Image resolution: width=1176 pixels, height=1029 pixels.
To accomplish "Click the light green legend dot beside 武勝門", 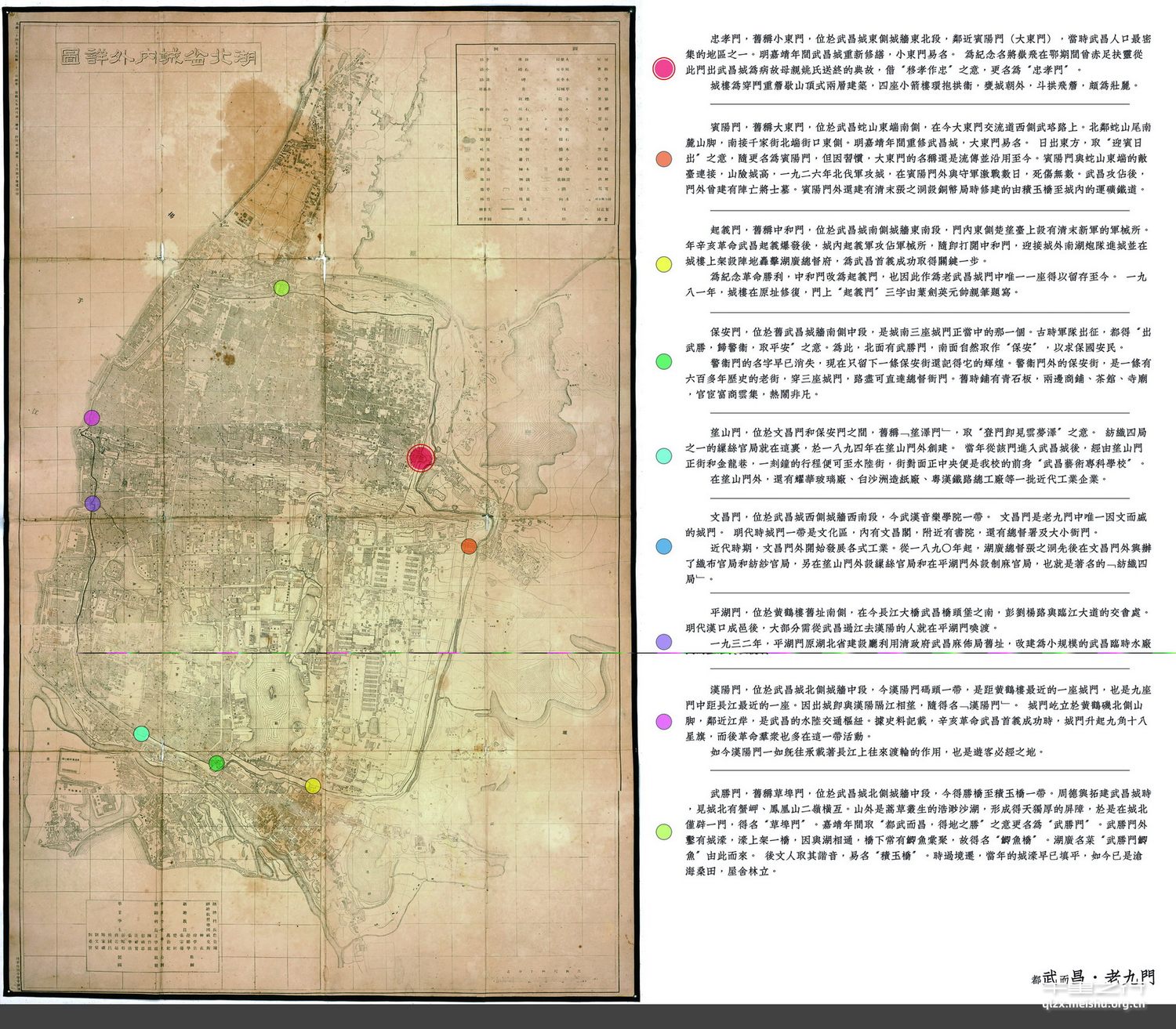I will point(663,832).
